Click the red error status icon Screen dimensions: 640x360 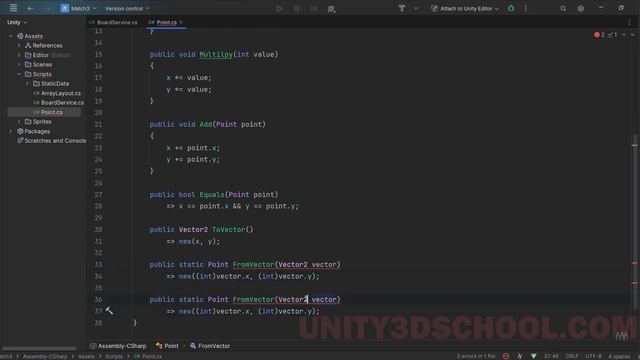[x=506, y=356]
